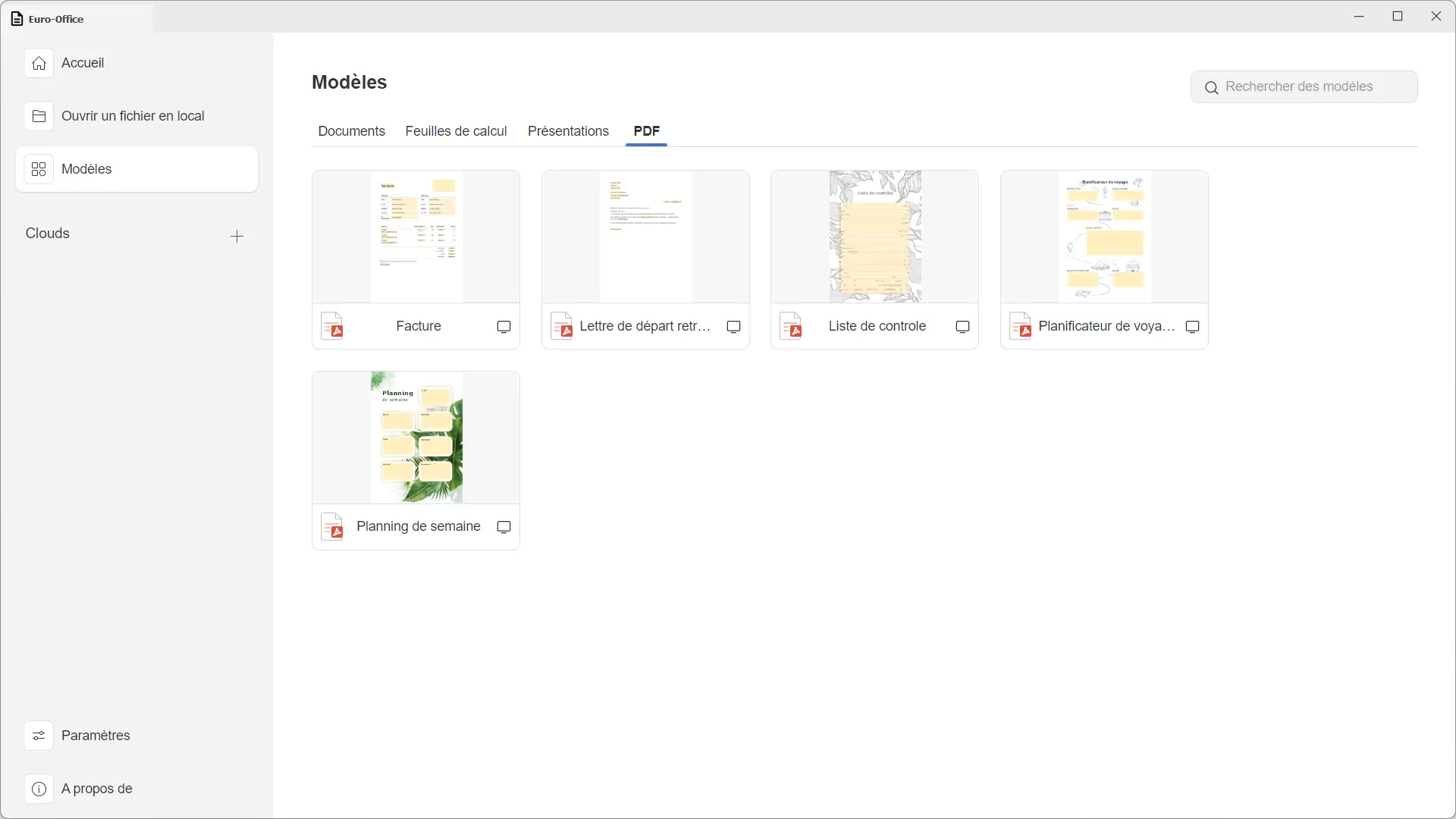Click monitor icon on Planning de semaine card
The width and height of the screenshot is (1456, 819).
(x=504, y=527)
